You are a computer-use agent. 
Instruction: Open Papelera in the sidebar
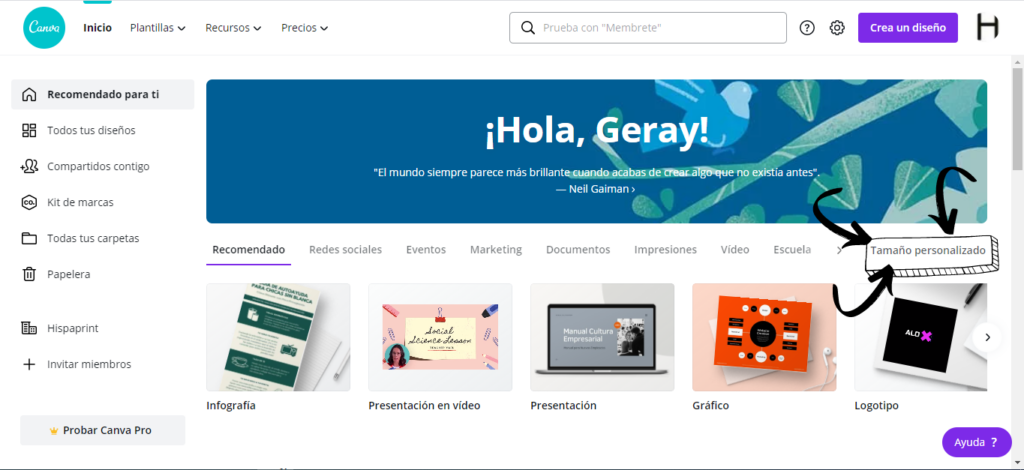pos(103,274)
